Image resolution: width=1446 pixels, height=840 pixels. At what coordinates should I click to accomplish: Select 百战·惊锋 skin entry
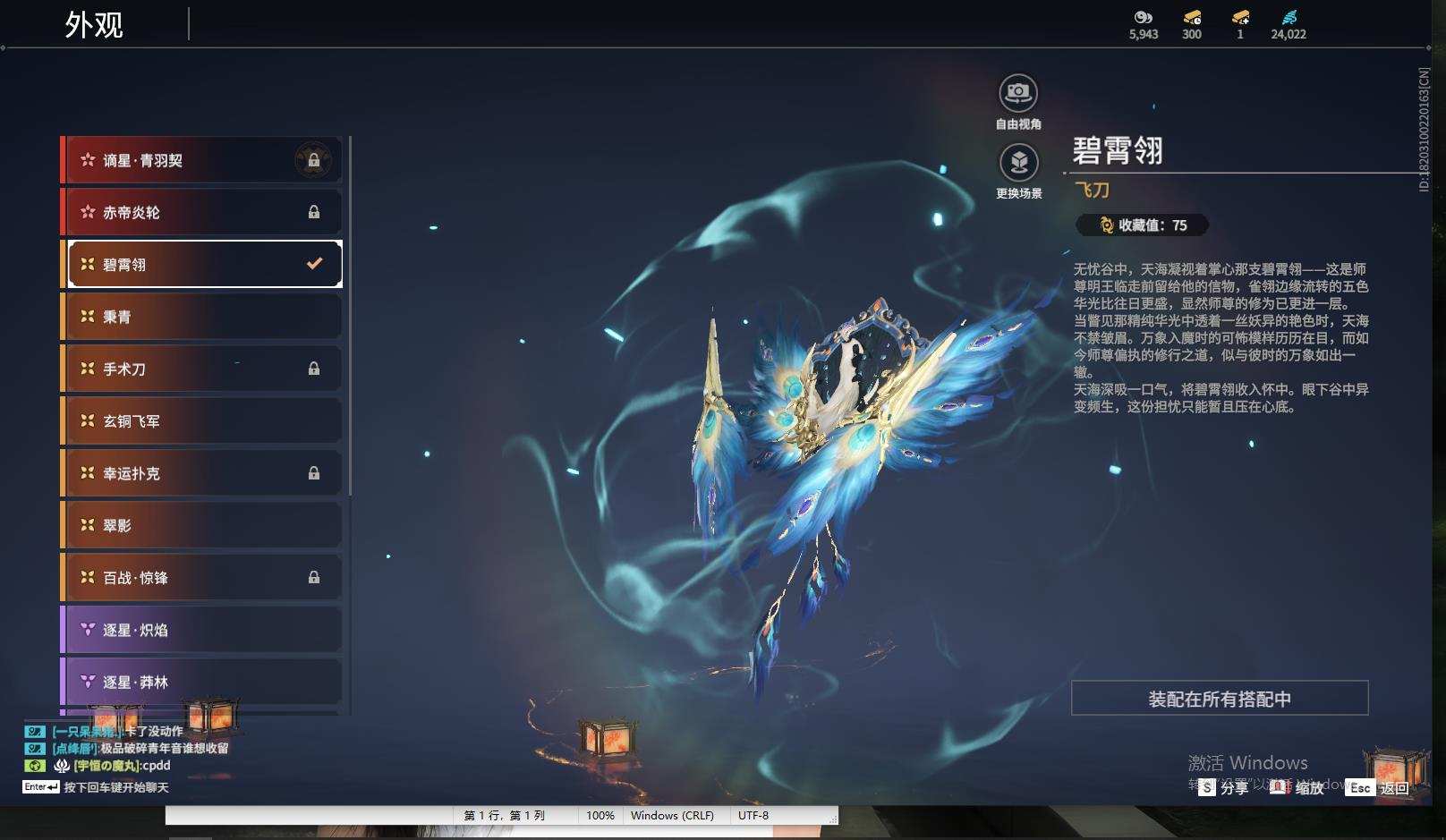(x=201, y=577)
